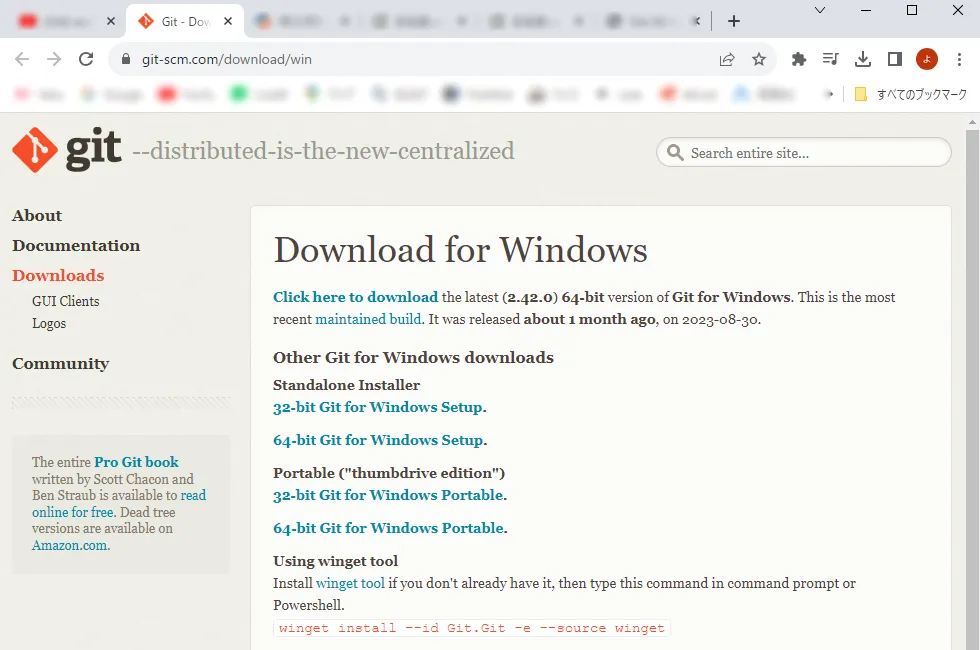Maximize the browser window
Viewport: 980px width, 650px height.
[912, 10]
